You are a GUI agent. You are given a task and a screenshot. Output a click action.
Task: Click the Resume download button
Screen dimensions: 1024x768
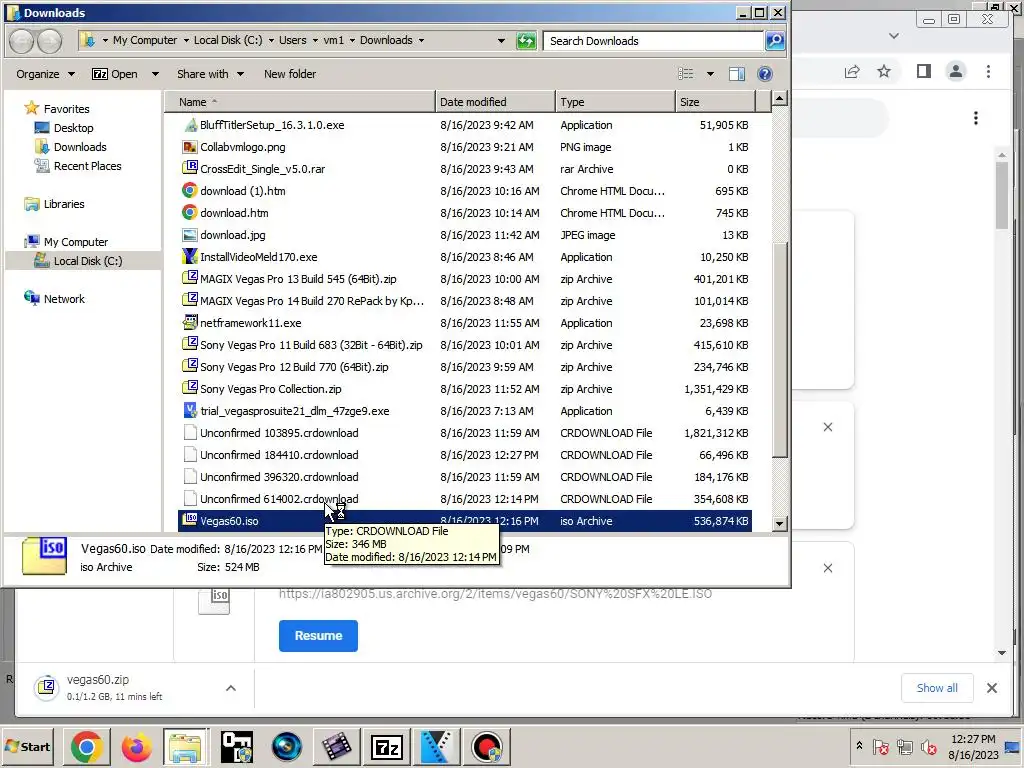(318, 635)
